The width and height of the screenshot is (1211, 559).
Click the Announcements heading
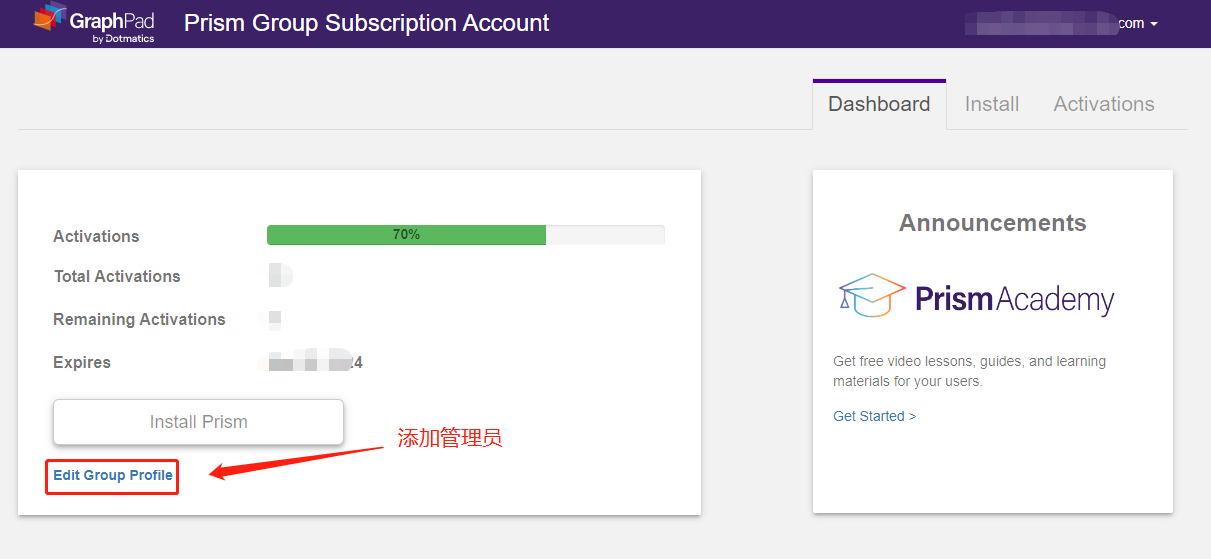[x=992, y=223]
